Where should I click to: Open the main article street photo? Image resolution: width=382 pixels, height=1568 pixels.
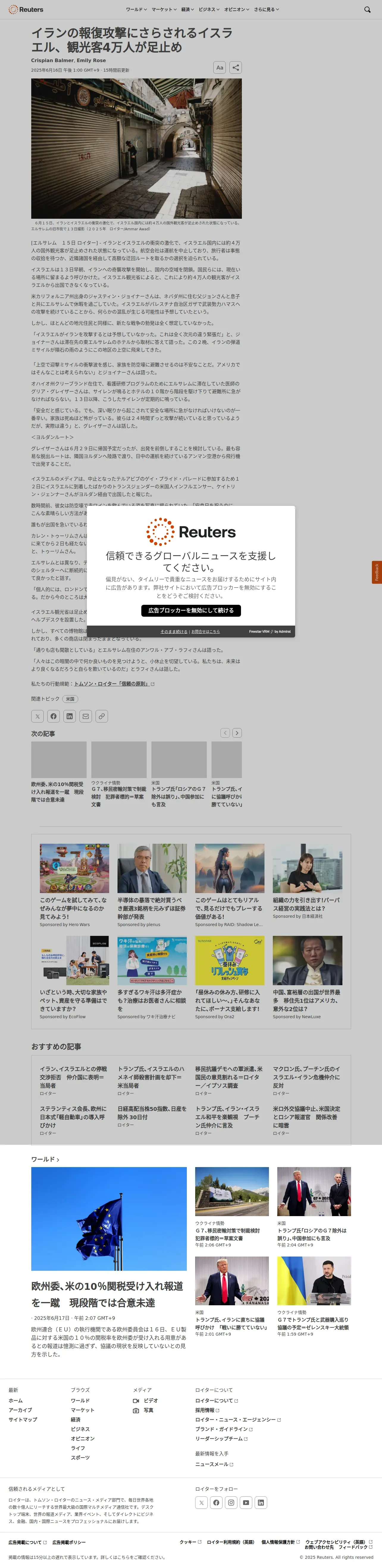[137, 149]
